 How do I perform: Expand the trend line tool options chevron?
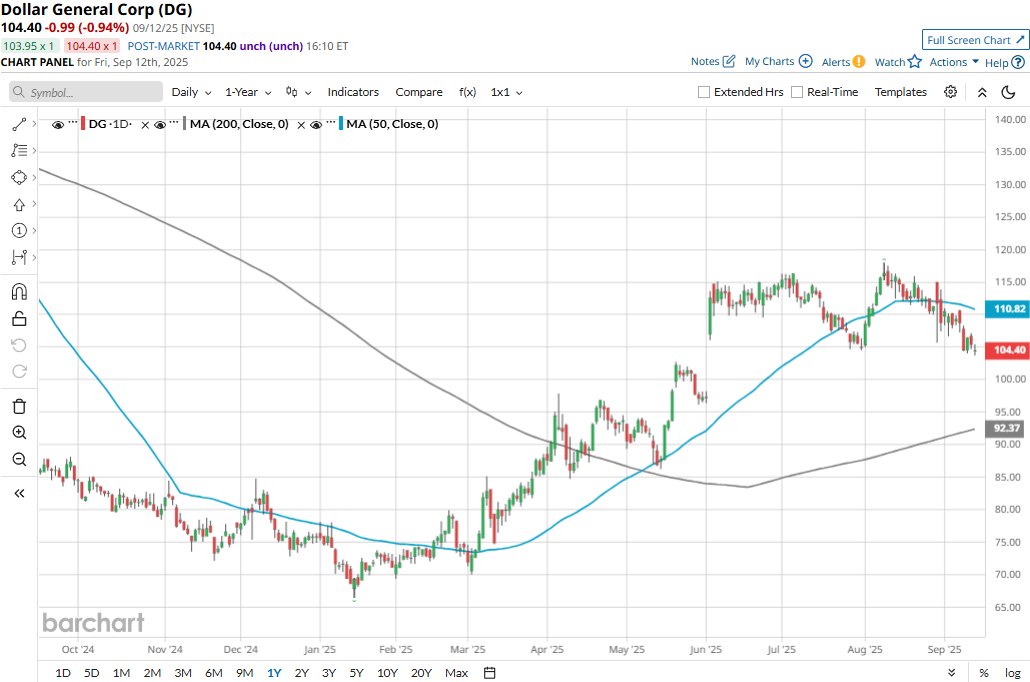(x=34, y=124)
